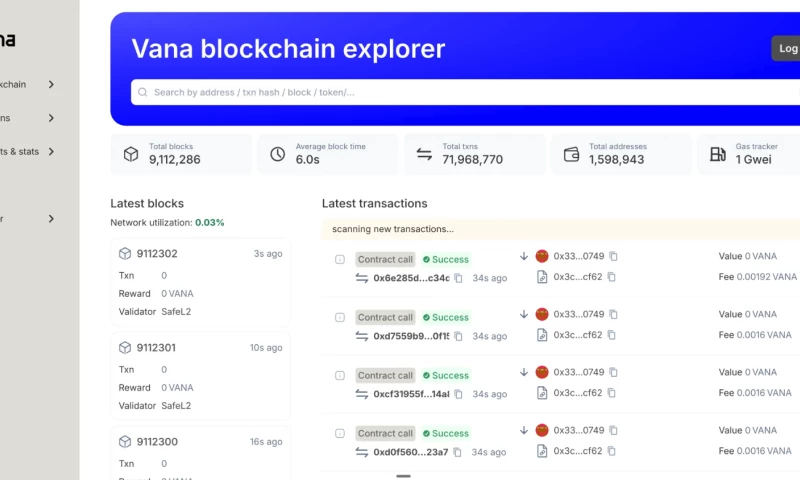Click the cube icon of block 9112302
Viewport: 800px width, 480px height.
click(x=125, y=254)
